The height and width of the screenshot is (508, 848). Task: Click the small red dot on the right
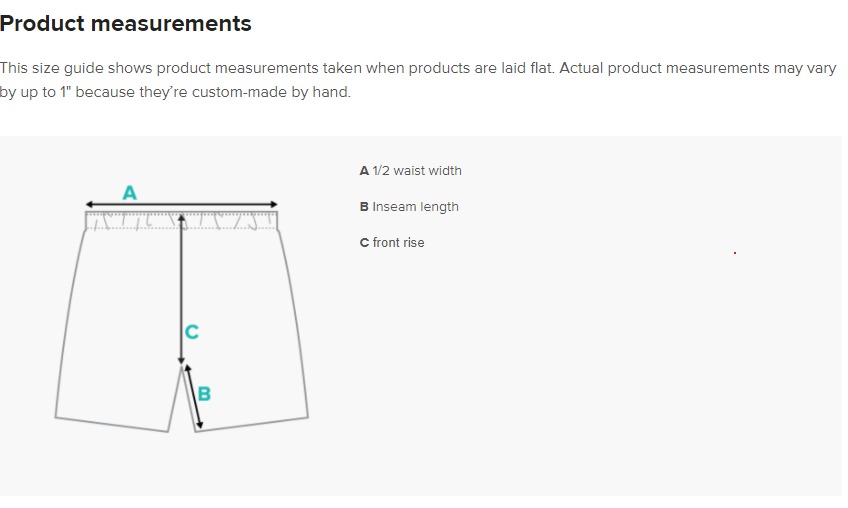click(x=735, y=253)
